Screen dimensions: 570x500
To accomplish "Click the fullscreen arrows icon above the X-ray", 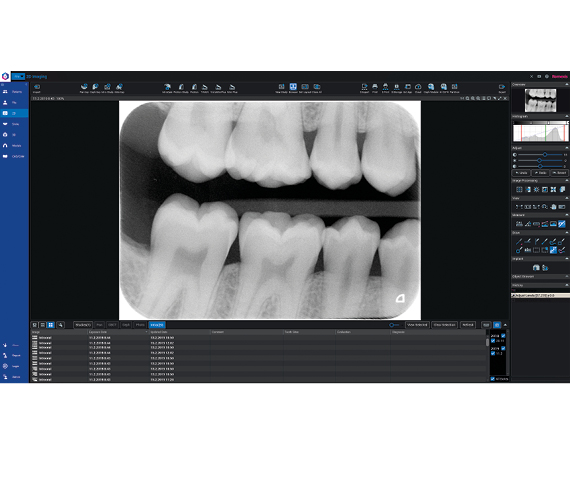I will click(x=499, y=98).
